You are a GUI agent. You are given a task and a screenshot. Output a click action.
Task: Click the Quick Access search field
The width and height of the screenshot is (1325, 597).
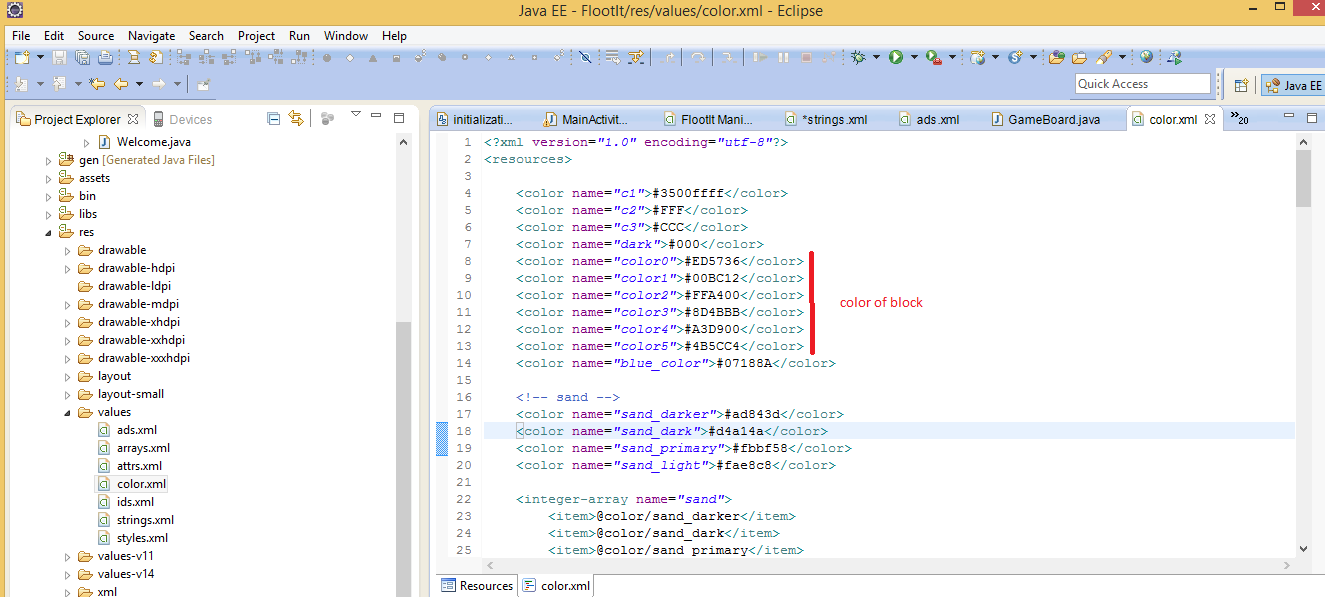[x=1143, y=84]
